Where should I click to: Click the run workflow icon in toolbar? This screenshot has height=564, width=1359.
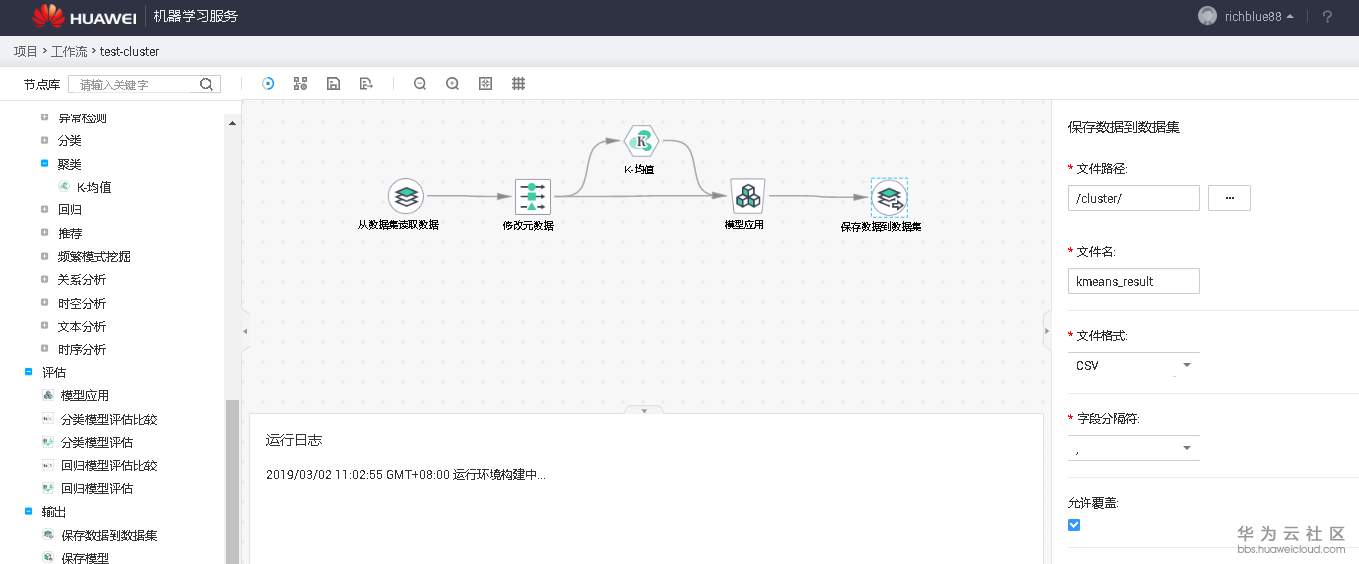268,84
